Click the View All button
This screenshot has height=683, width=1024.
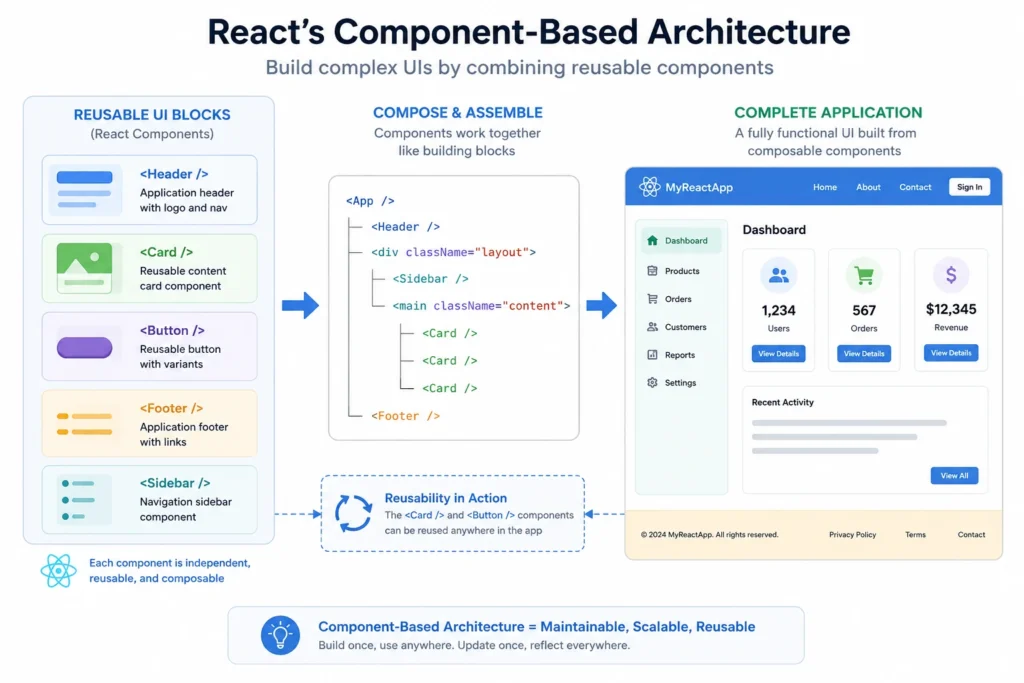[x=954, y=475]
